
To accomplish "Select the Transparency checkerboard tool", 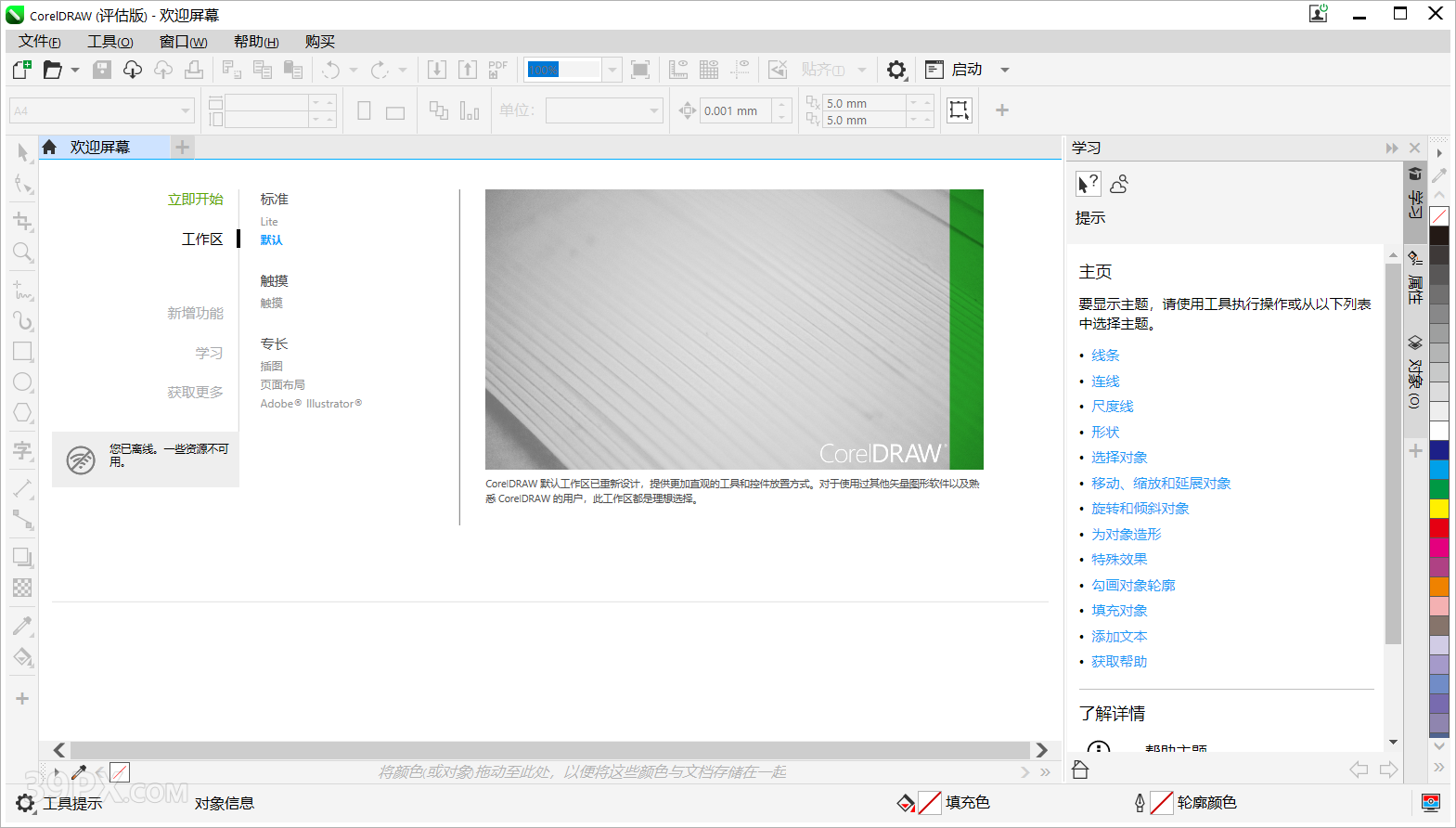I will [23, 588].
